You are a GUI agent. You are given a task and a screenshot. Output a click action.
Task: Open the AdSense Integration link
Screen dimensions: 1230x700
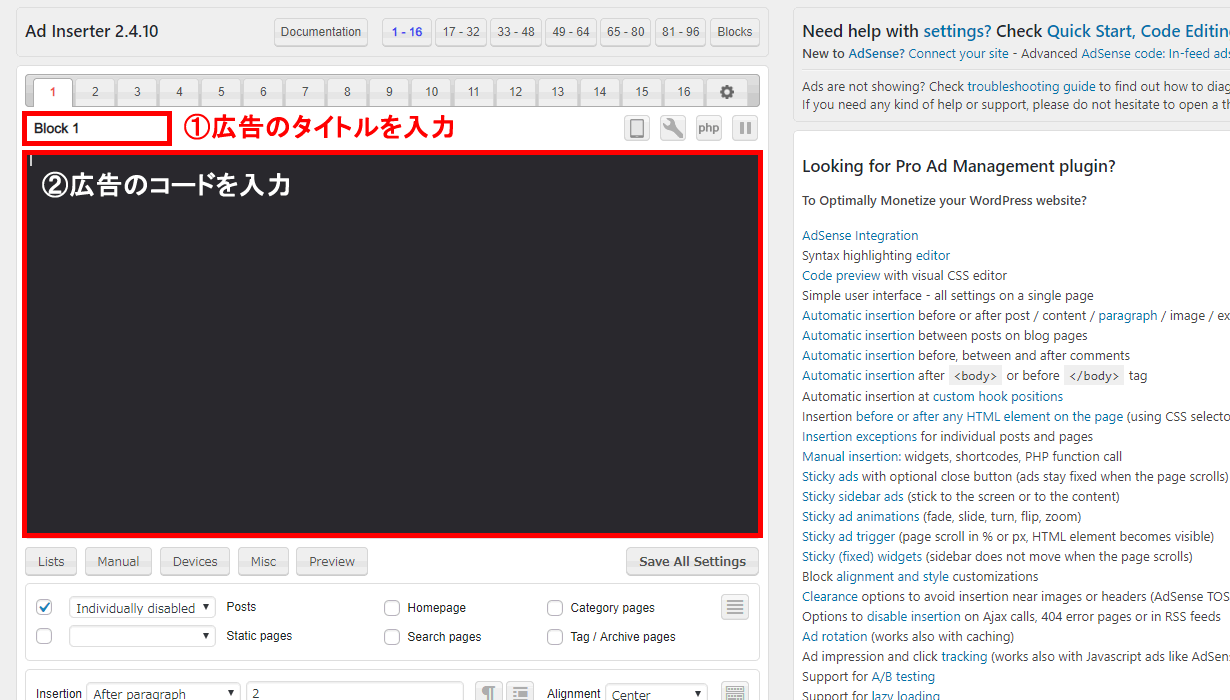coord(860,236)
